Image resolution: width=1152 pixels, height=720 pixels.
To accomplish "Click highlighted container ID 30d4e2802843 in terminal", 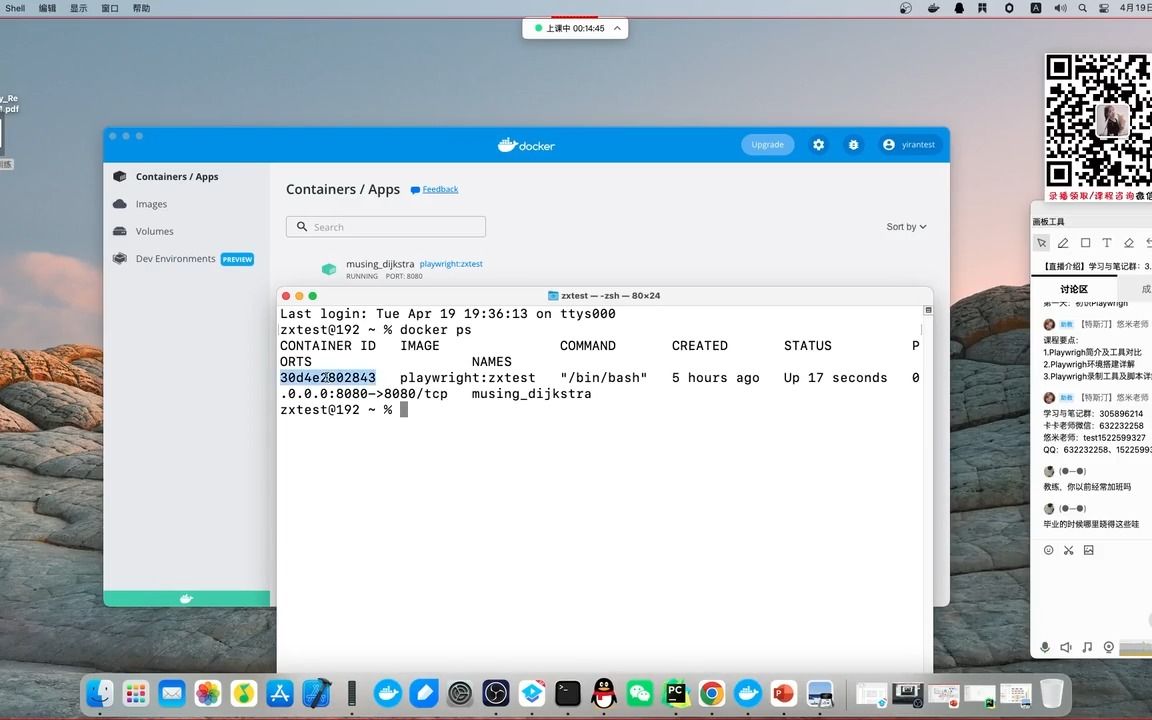I will coord(328,378).
